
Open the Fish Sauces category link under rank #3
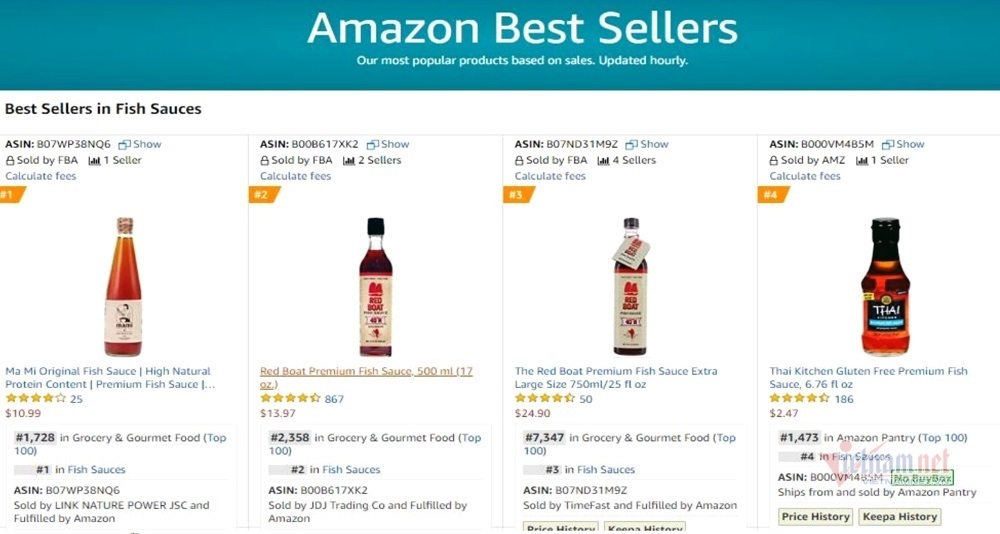607,470
